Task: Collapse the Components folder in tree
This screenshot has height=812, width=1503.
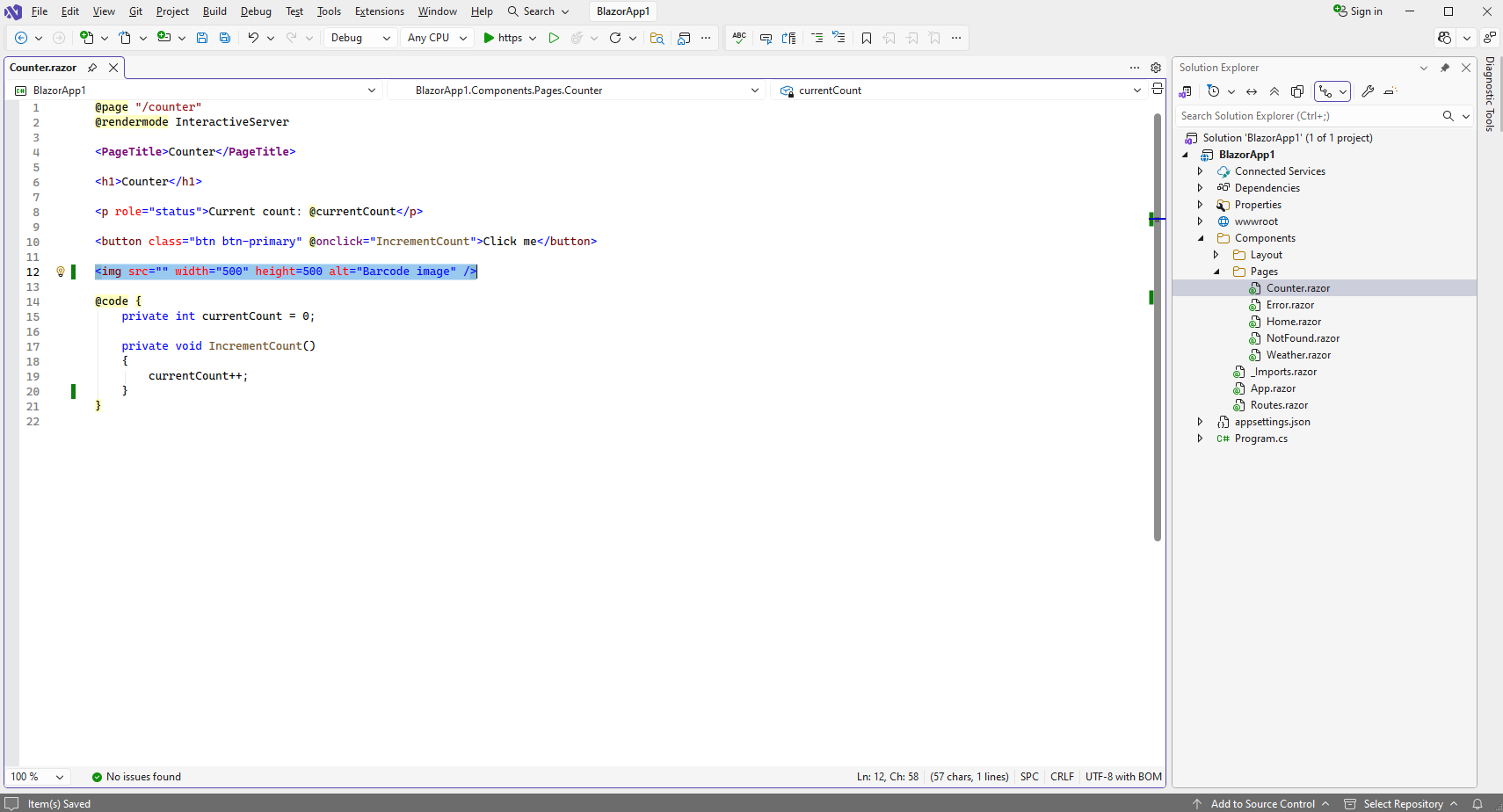Action: point(1201,238)
